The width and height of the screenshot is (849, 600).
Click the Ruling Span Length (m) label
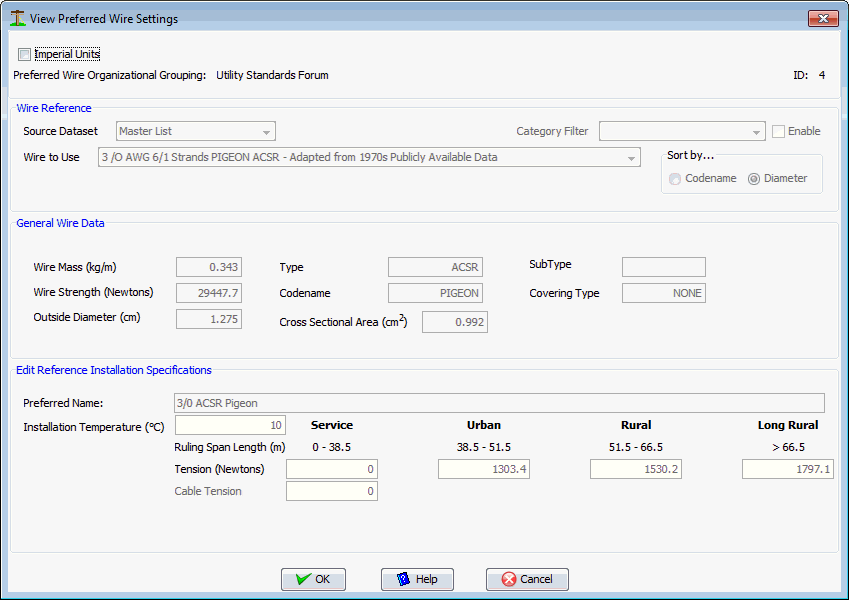[230, 447]
